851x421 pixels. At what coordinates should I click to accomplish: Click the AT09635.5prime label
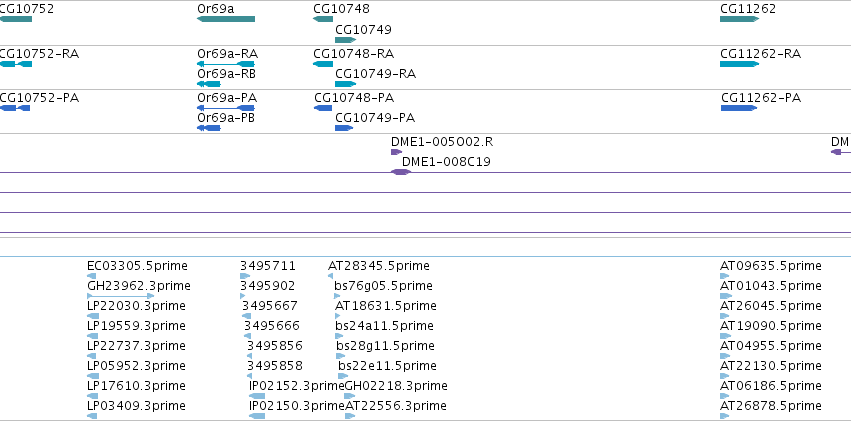coord(771,266)
